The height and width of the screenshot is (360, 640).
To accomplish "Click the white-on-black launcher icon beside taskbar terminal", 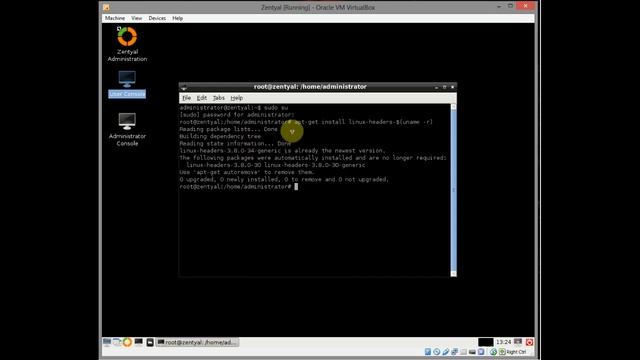I will coord(150,342).
